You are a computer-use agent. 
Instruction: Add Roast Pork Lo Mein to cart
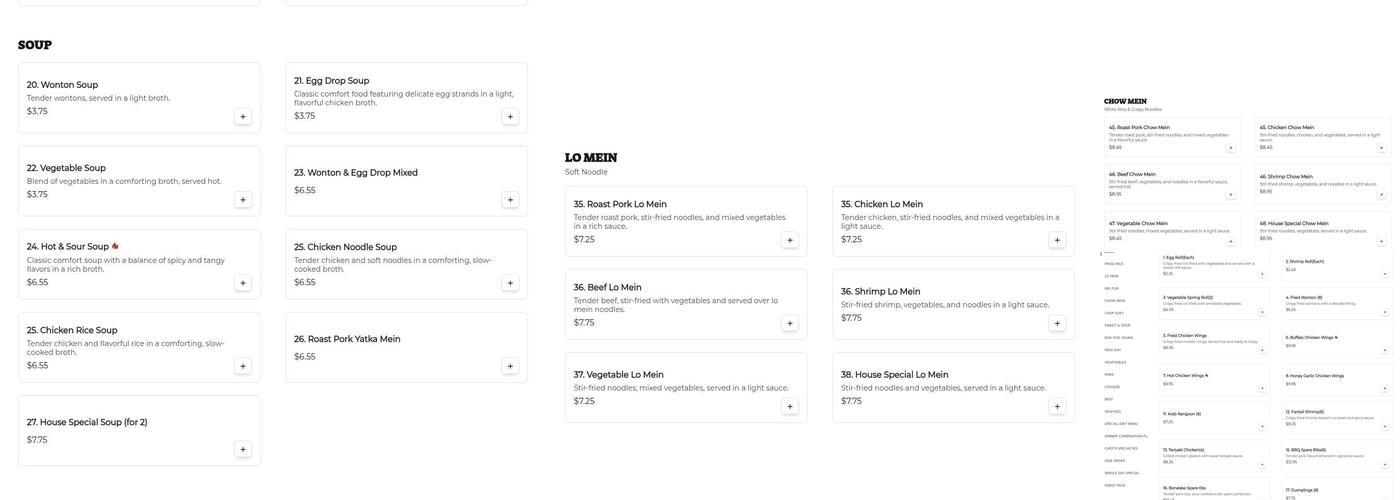[x=790, y=240]
